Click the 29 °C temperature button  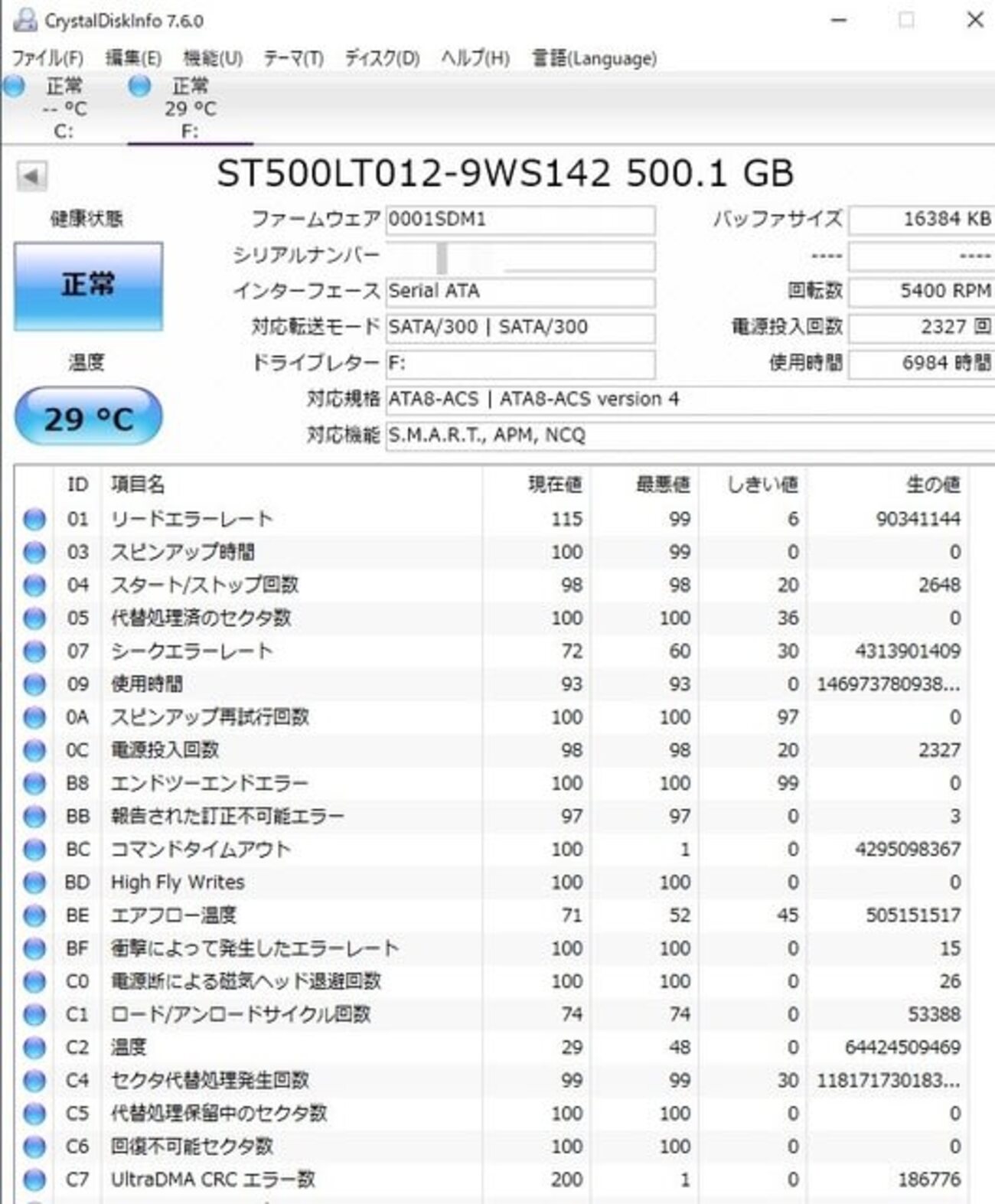tap(88, 418)
